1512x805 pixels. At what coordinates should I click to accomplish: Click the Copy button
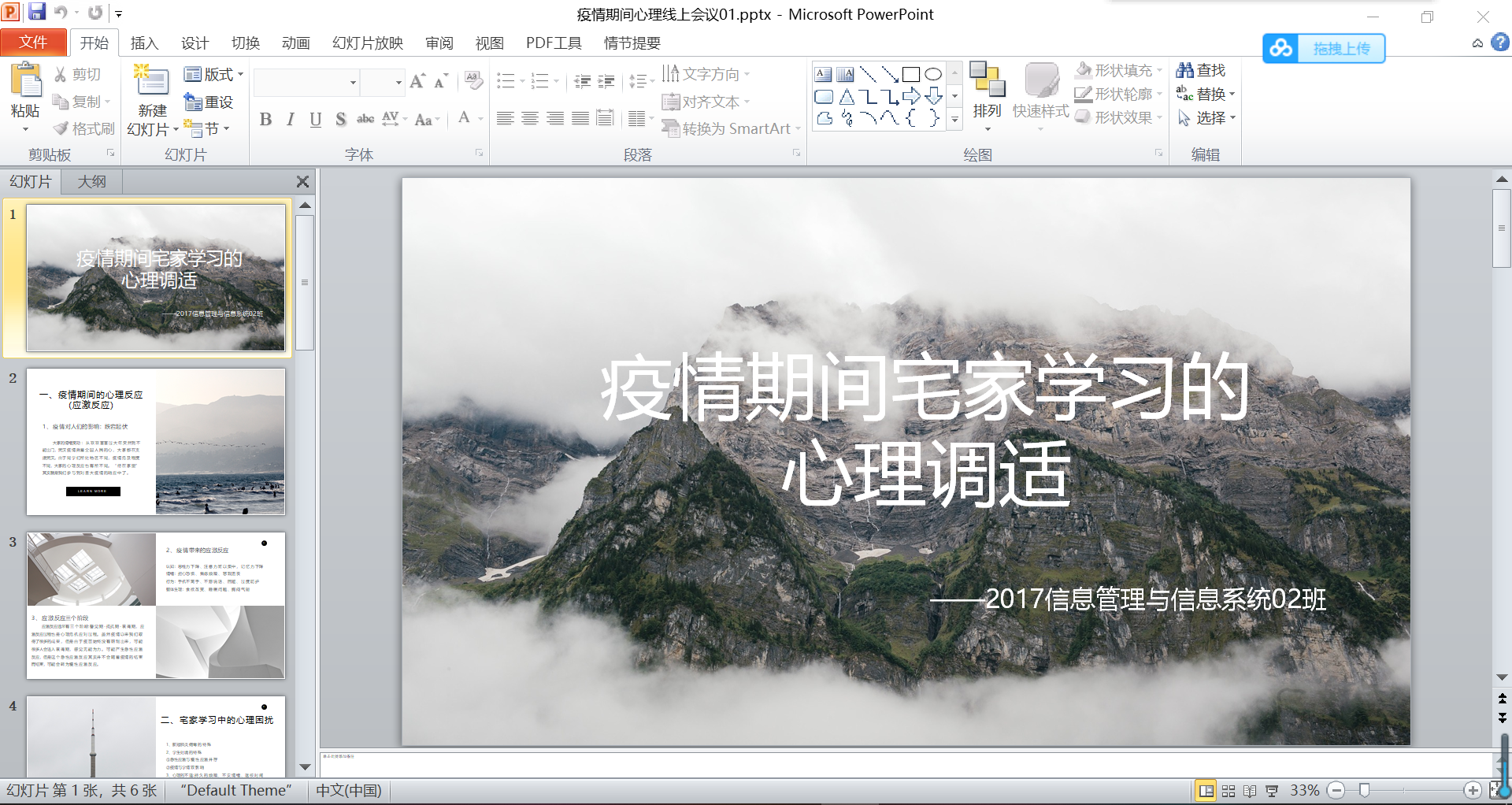81,102
